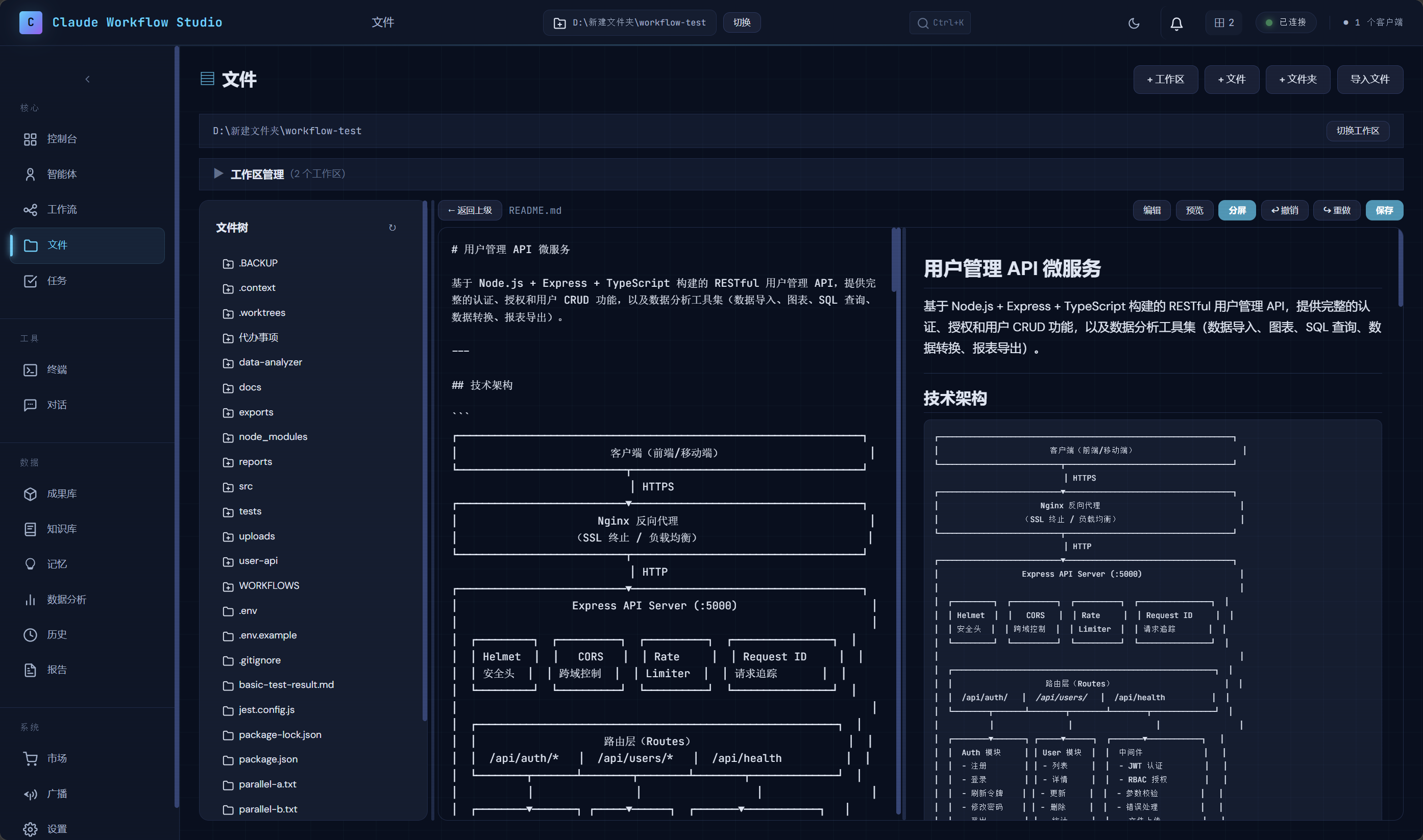
Task: Add a new workspace with +工作区
Action: (1165, 79)
